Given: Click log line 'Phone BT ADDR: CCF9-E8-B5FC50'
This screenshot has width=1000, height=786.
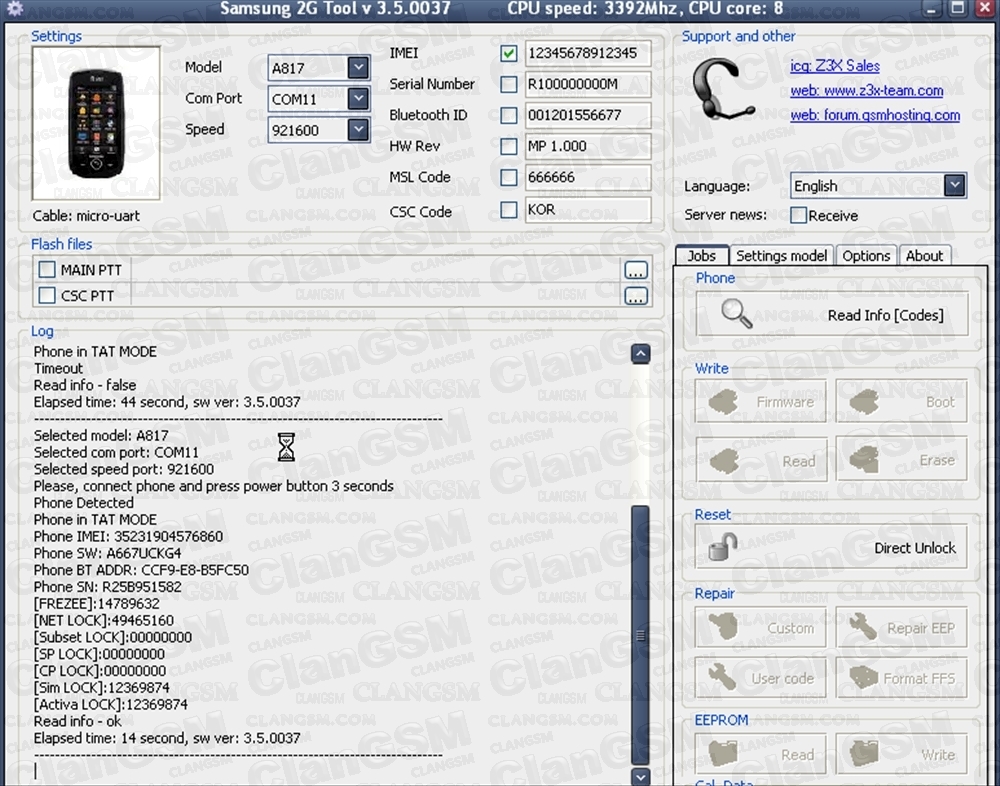Looking at the screenshot, I should [x=141, y=570].
